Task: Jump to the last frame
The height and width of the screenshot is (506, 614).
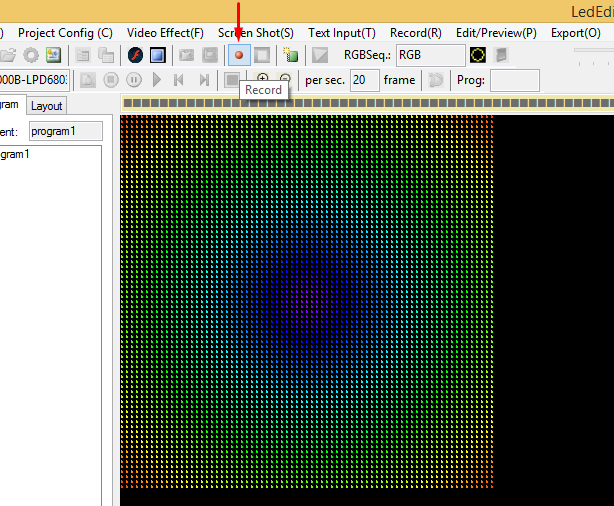Action: [x=204, y=80]
